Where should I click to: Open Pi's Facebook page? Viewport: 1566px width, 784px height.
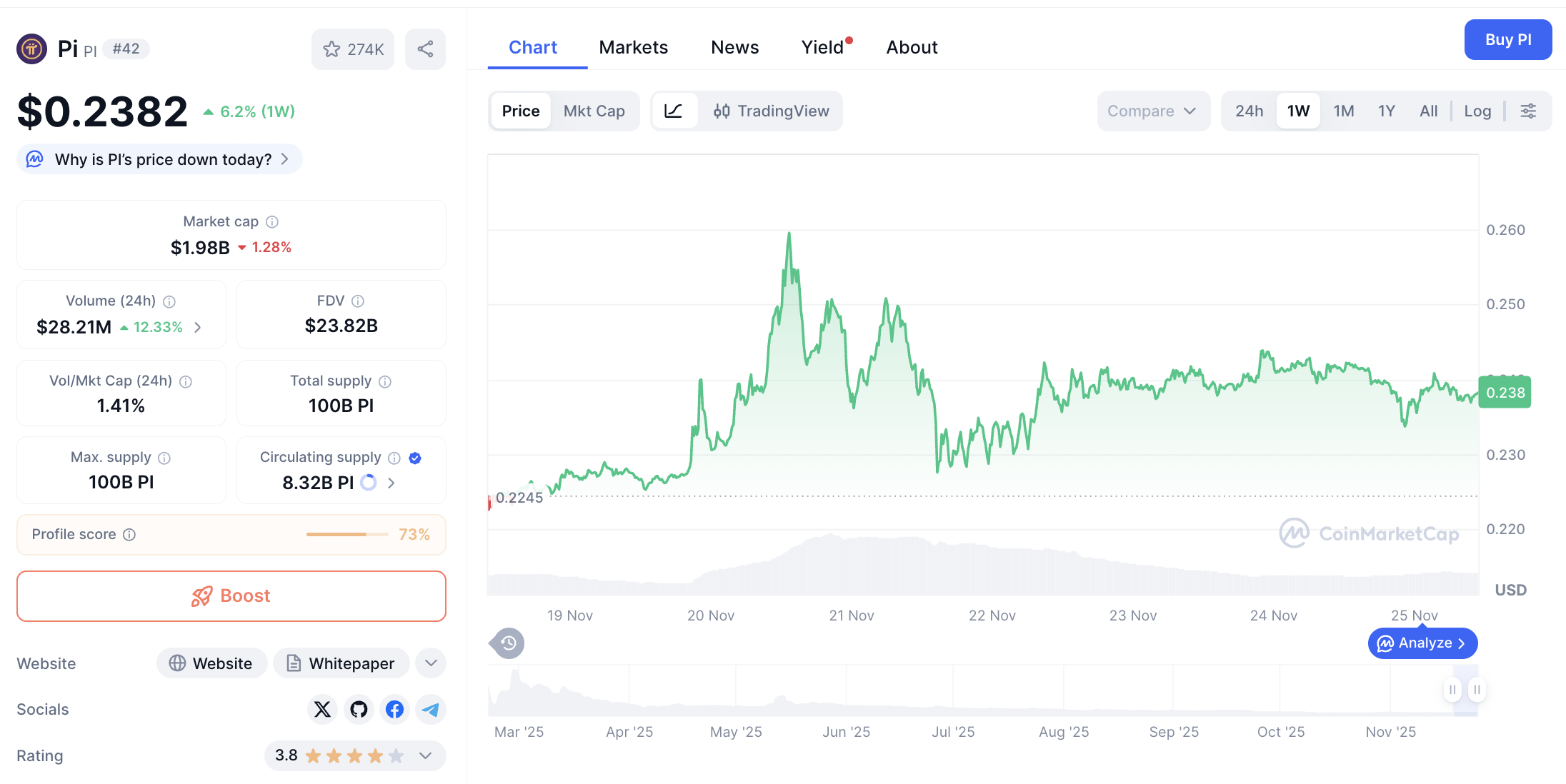click(x=394, y=709)
